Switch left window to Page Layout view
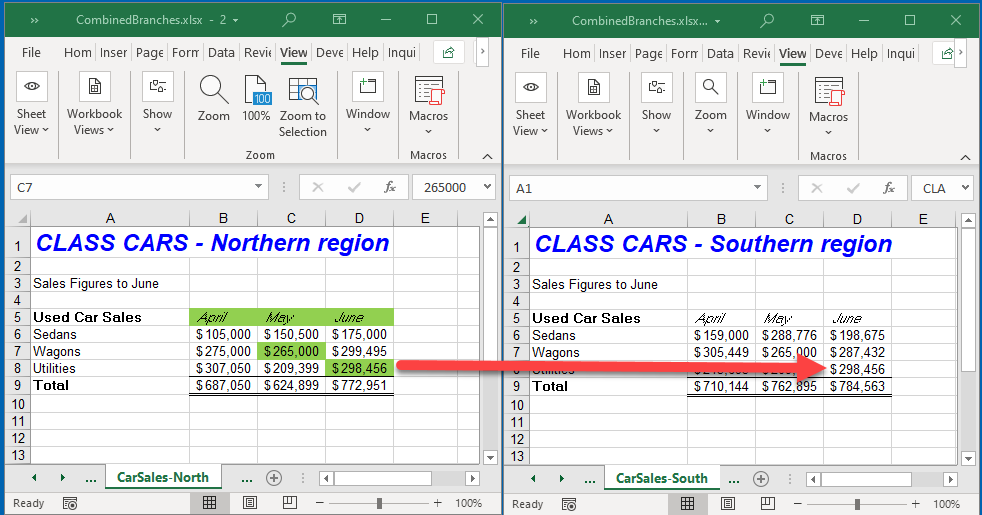 pyautogui.click(x=250, y=503)
